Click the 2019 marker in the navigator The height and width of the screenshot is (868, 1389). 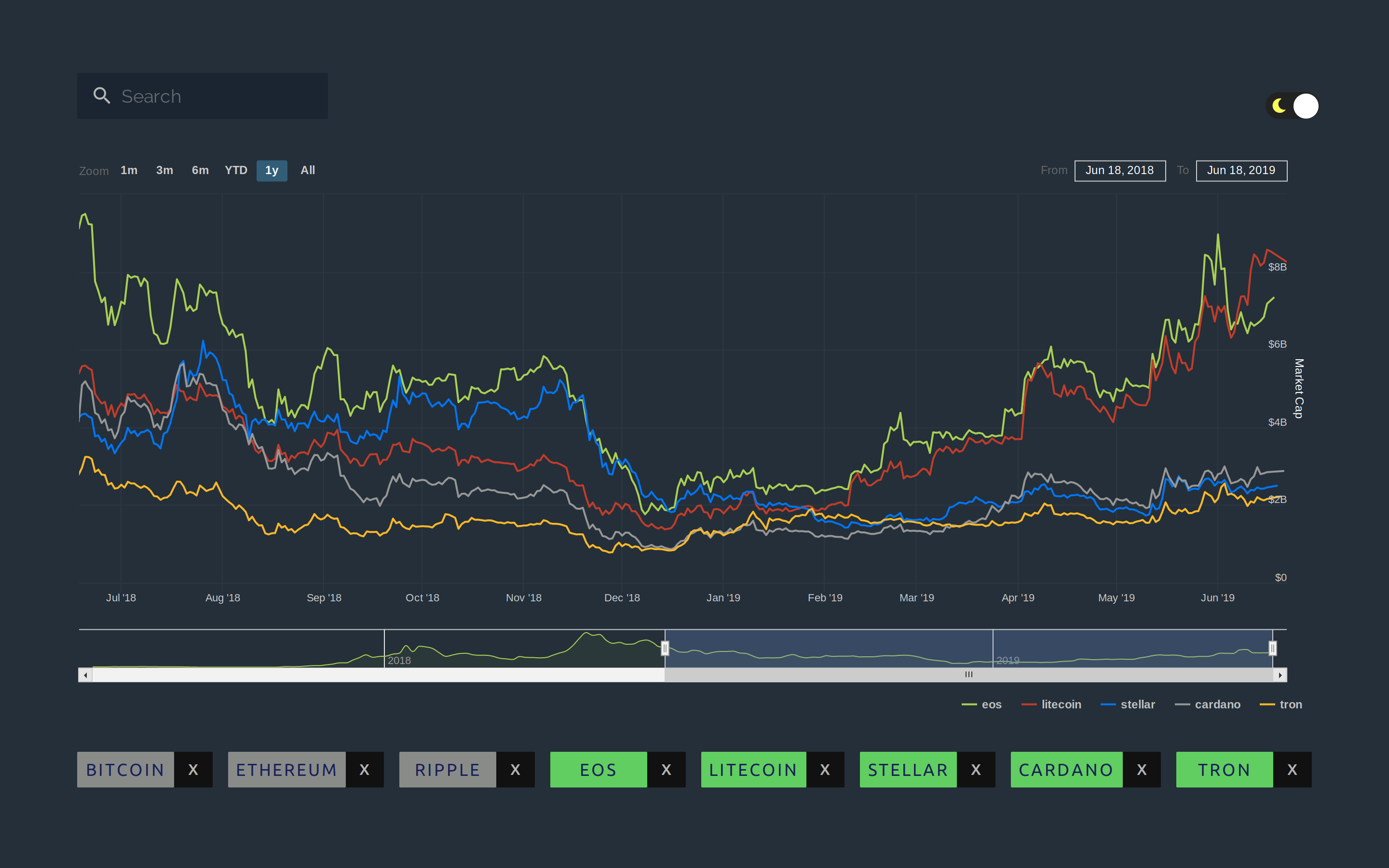pos(1008,661)
